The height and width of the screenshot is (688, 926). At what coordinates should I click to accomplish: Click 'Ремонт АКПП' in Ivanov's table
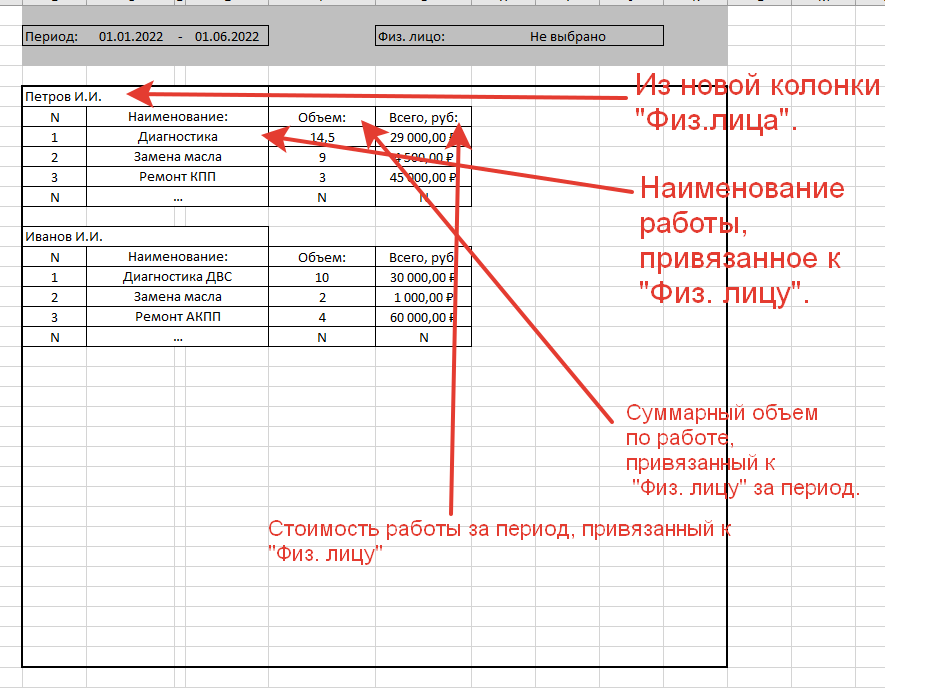(177, 317)
